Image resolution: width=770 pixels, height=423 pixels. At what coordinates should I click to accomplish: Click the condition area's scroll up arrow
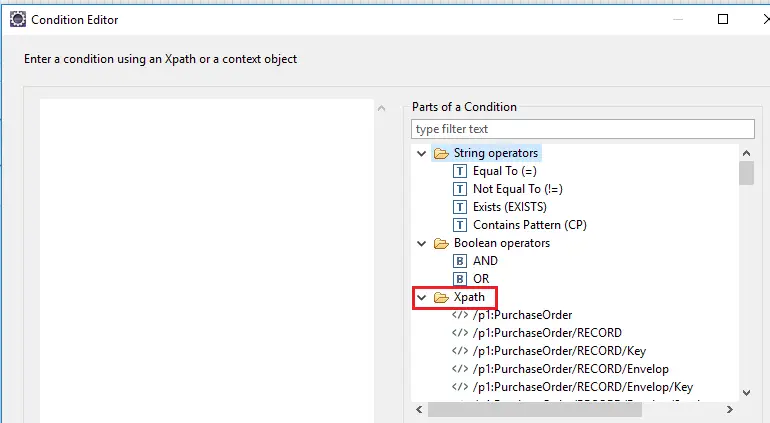pos(382,108)
